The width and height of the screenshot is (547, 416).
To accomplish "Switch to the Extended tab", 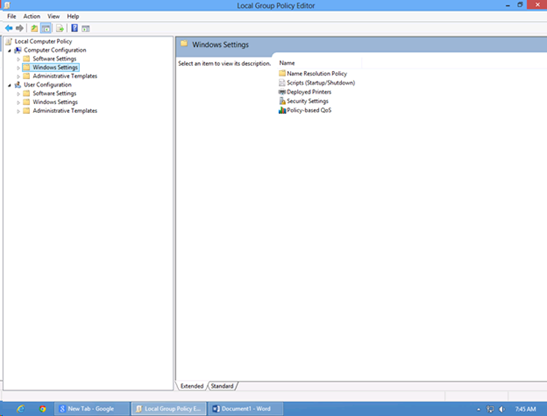I will pyautogui.click(x=192, y=386).
